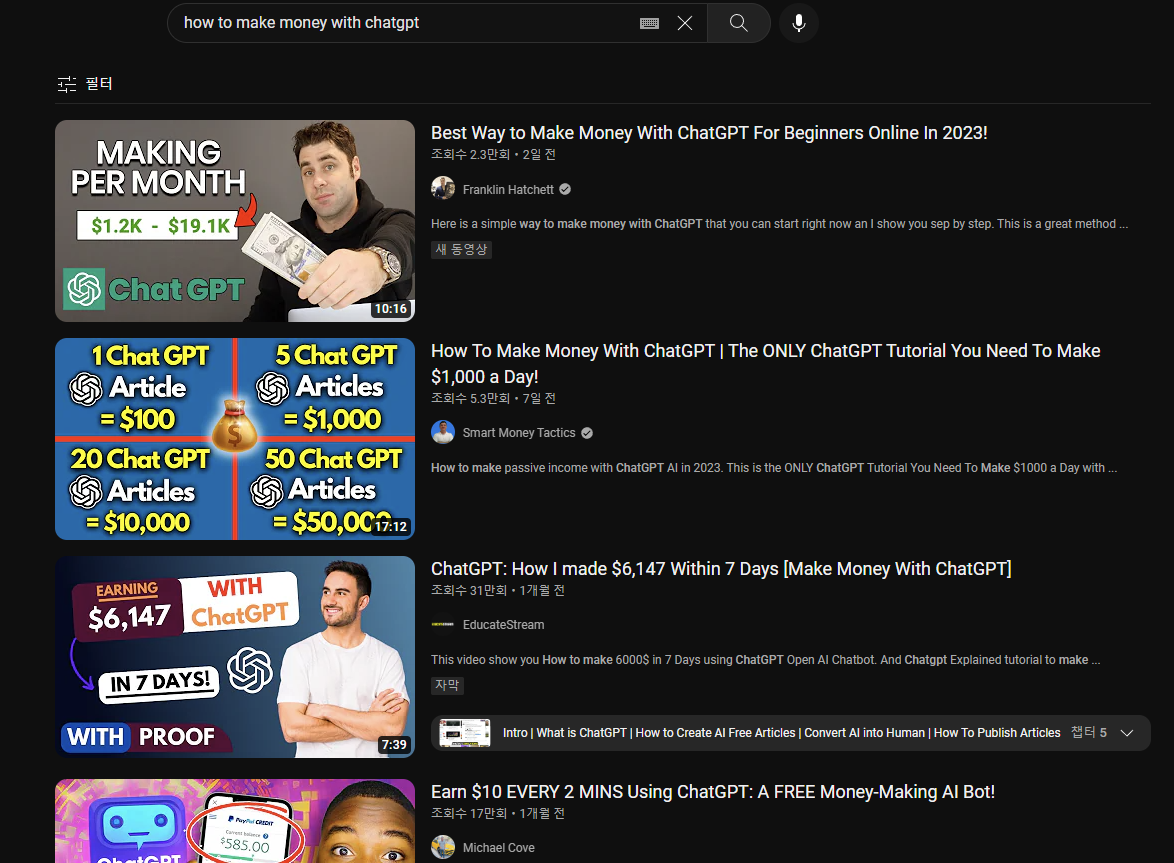Visit the Franklin Hatchett channel name
This screenshot has height=863, width=1174.
tap(508, 189)
